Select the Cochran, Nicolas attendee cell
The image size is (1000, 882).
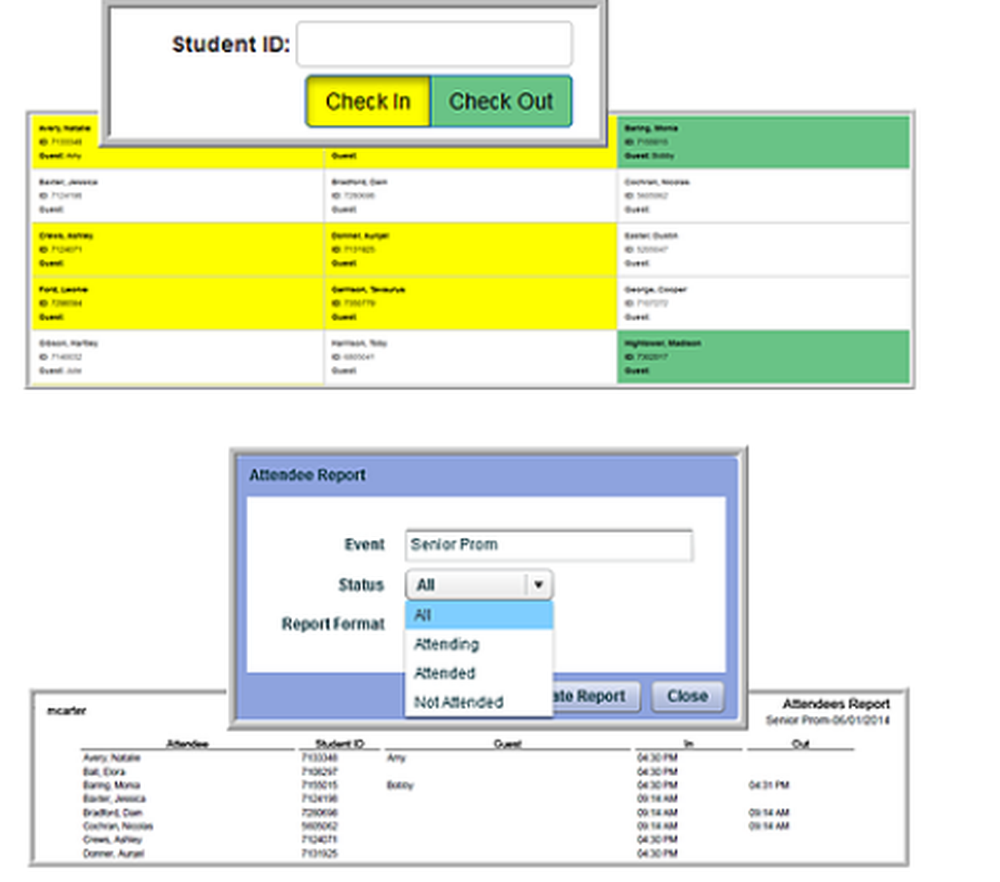pyautogui.click(x=763, y=196)
